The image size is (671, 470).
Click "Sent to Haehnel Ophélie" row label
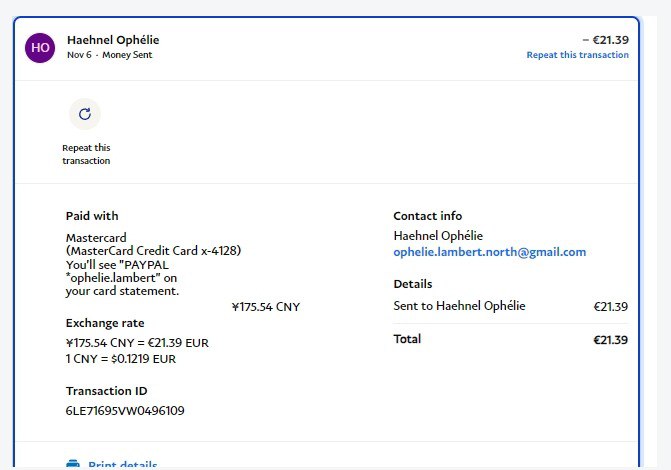(x=459, y=306)
